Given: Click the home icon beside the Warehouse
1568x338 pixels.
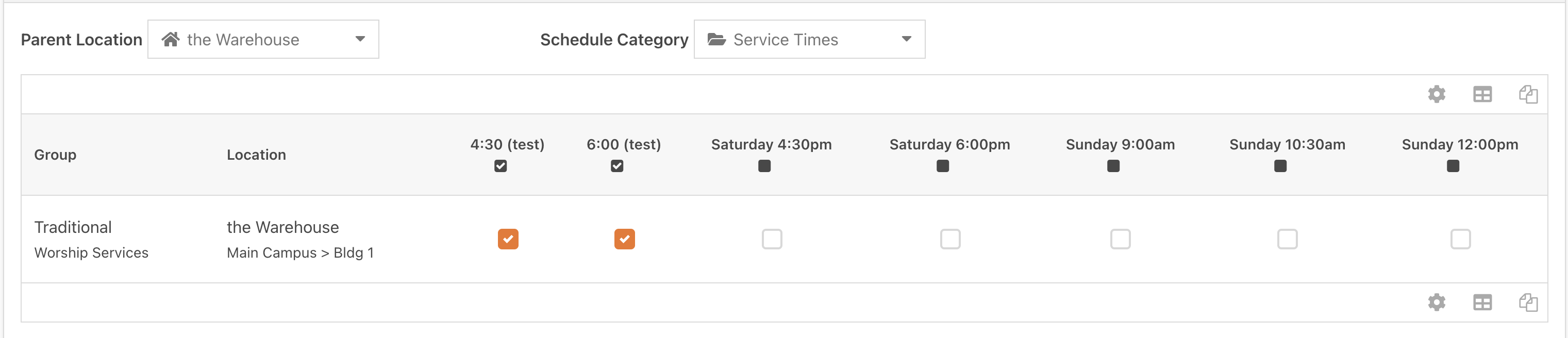Looking at the screenshot, I should (x=171, y=39).
